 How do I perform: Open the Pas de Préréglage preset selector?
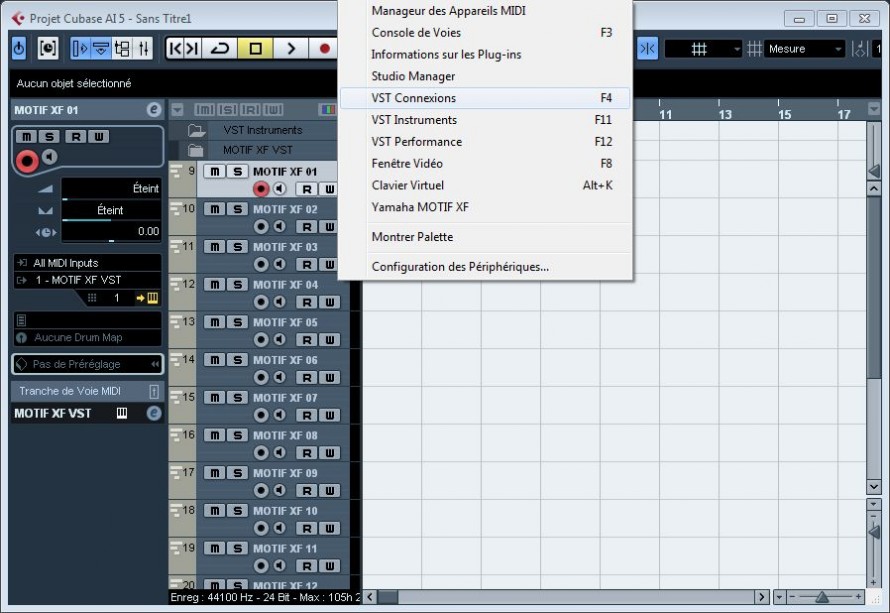[86, 364]
